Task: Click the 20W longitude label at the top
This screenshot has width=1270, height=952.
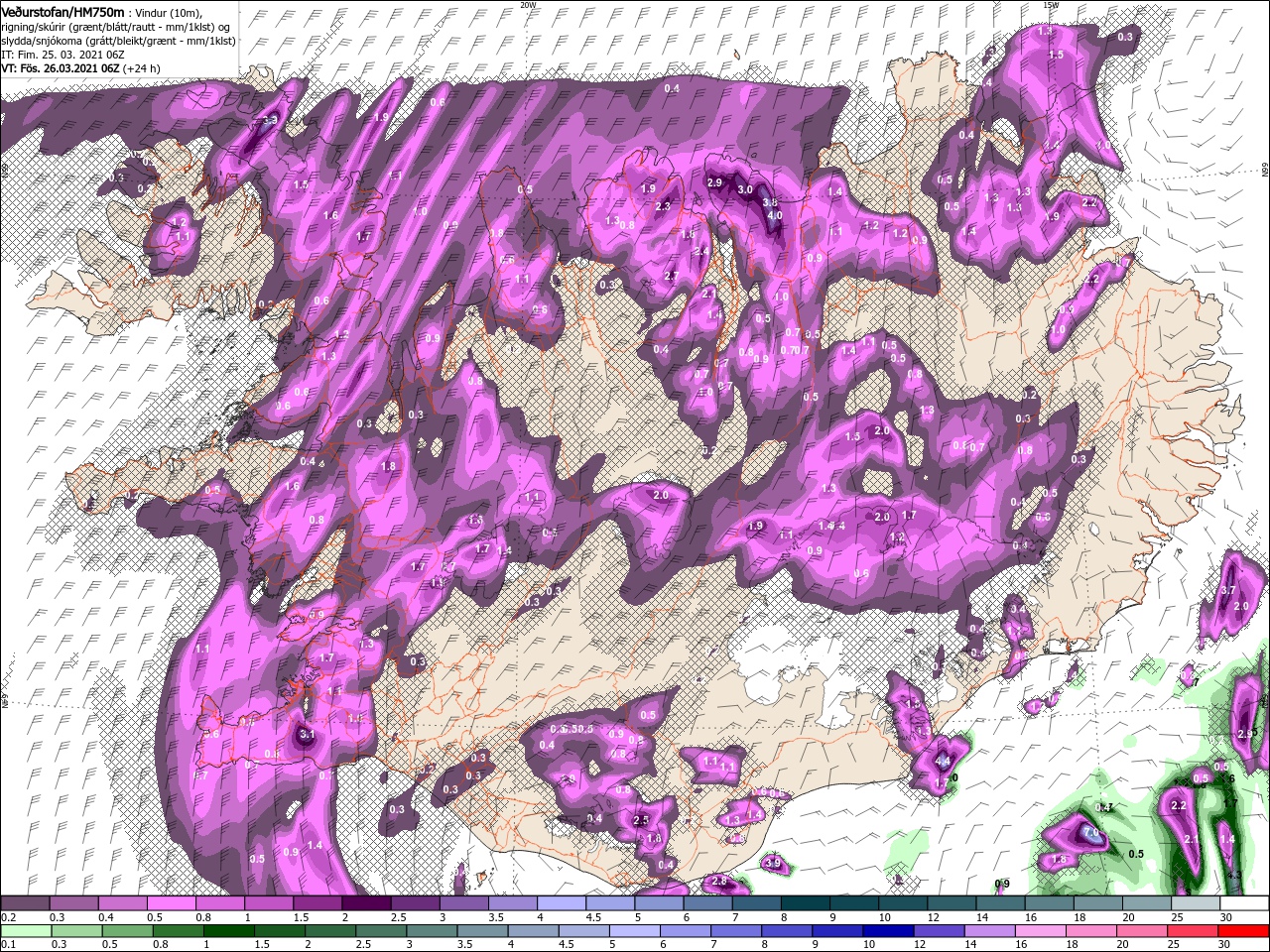Action: (x=528, y=5)
